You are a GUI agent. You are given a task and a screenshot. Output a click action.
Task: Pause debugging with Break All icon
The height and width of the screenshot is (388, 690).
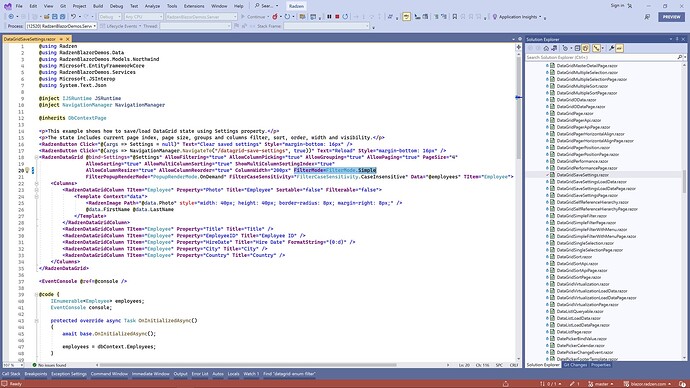tap(329, 17)
